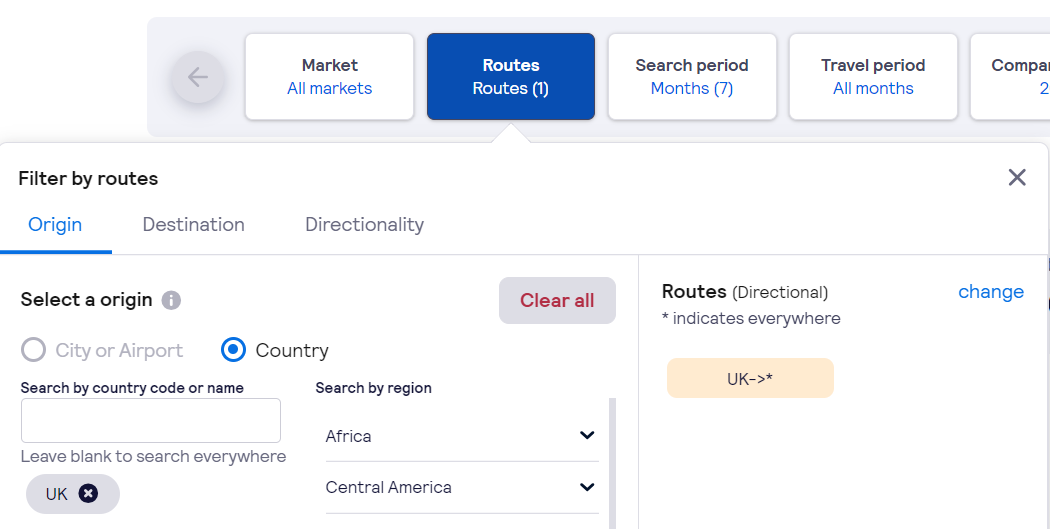Expand the Central America region chevron
Screen dimensions: 1050x529
(x=587, y=487)
